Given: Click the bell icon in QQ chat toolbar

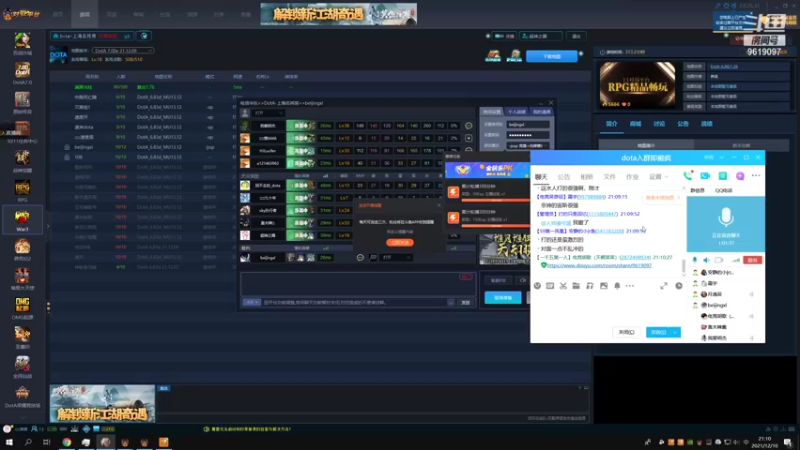Looking at the screenshot, I should pyautogui.click(x=617, y=286).
